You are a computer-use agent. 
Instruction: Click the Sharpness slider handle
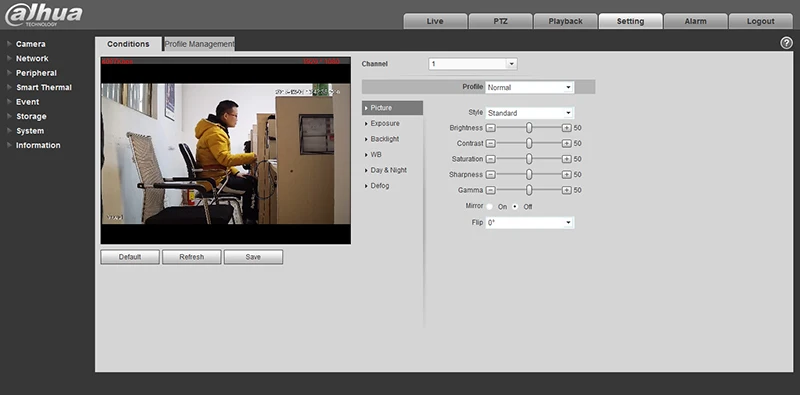click(x=529, y=175)
